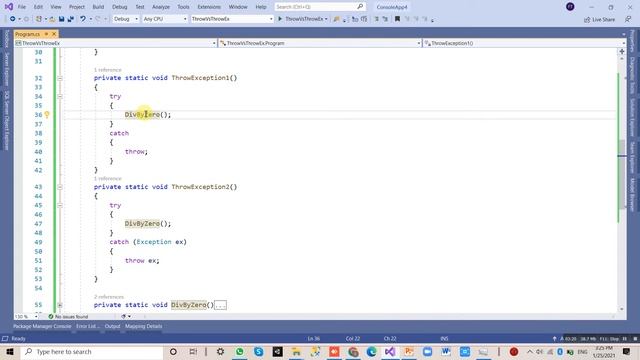Click 'catch (Exception ex)' on line 49
The width and height of the screenshot is (640, 360).
pyautogui.click(x=148, y=242)
